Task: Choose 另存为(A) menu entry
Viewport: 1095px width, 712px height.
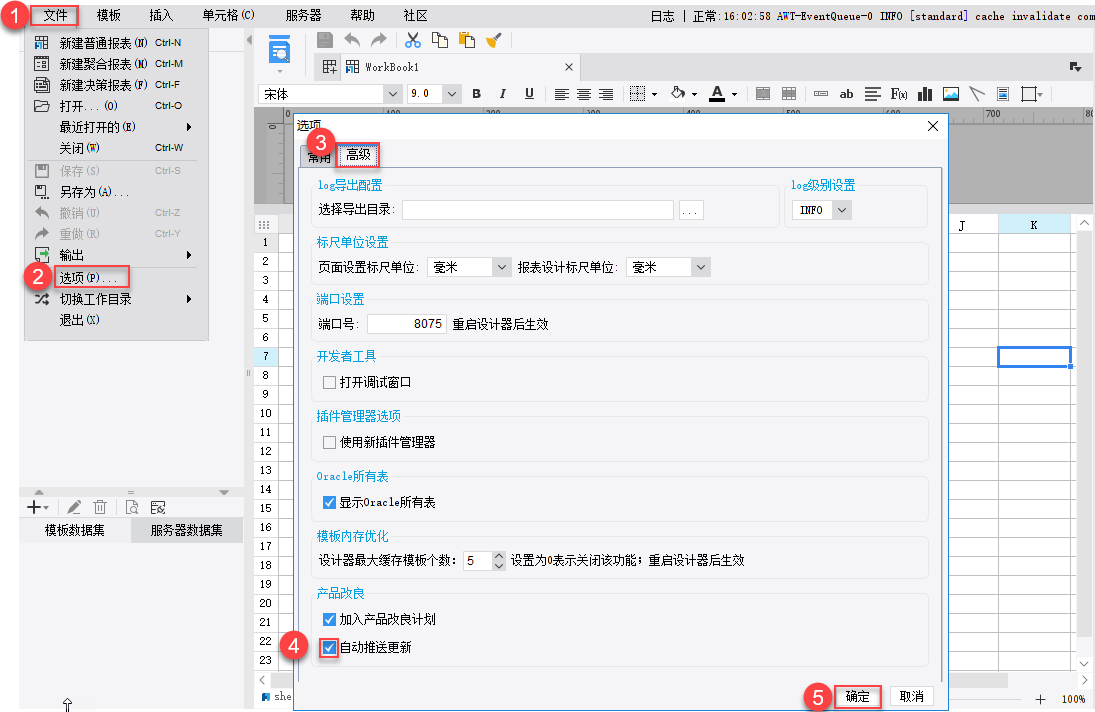Action: coord(115,192)
